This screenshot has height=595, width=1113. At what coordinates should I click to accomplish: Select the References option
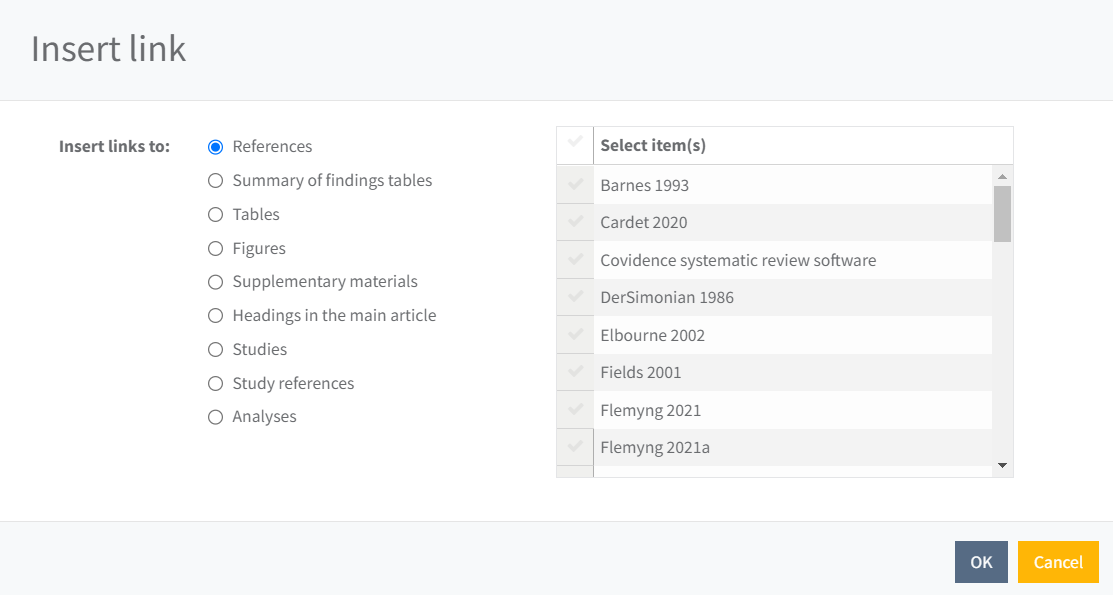(215, 146)
